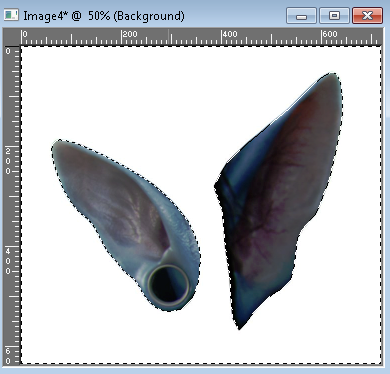390x374 pixels.
Task: Maximize the Image4 document window
Action: tap(334, 16)
